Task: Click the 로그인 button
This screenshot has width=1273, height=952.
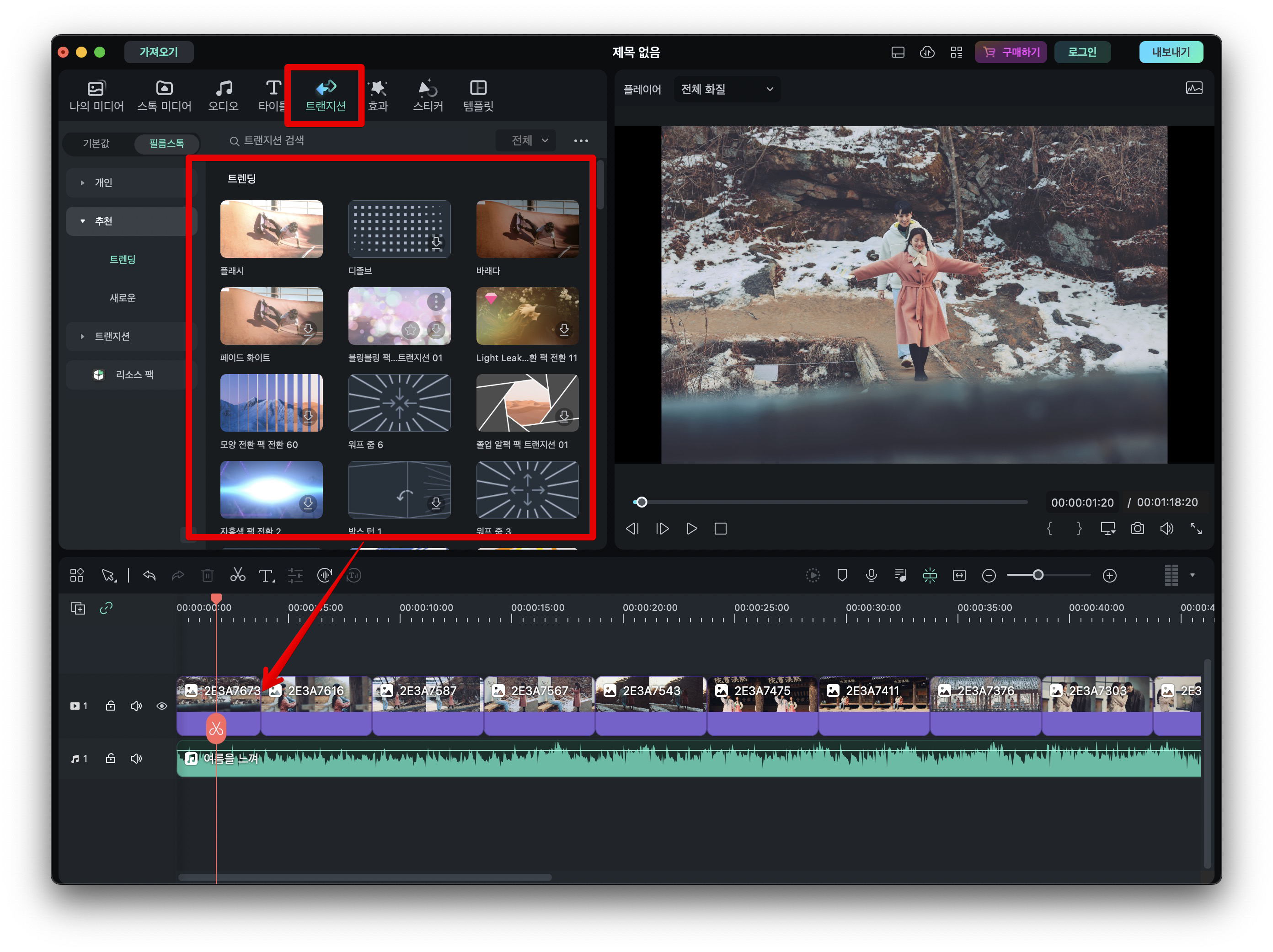Action: pos(1082,52)
